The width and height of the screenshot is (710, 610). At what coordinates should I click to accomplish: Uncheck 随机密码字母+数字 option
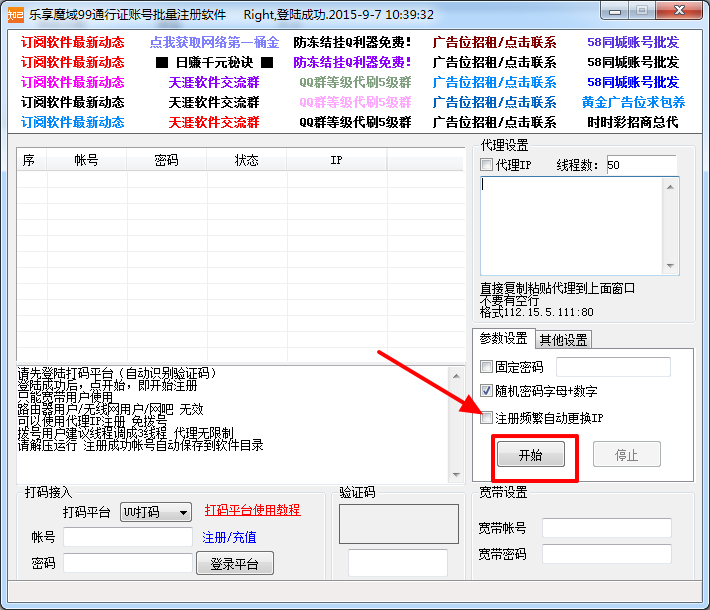pyautogui.click(x=486, y=390)
